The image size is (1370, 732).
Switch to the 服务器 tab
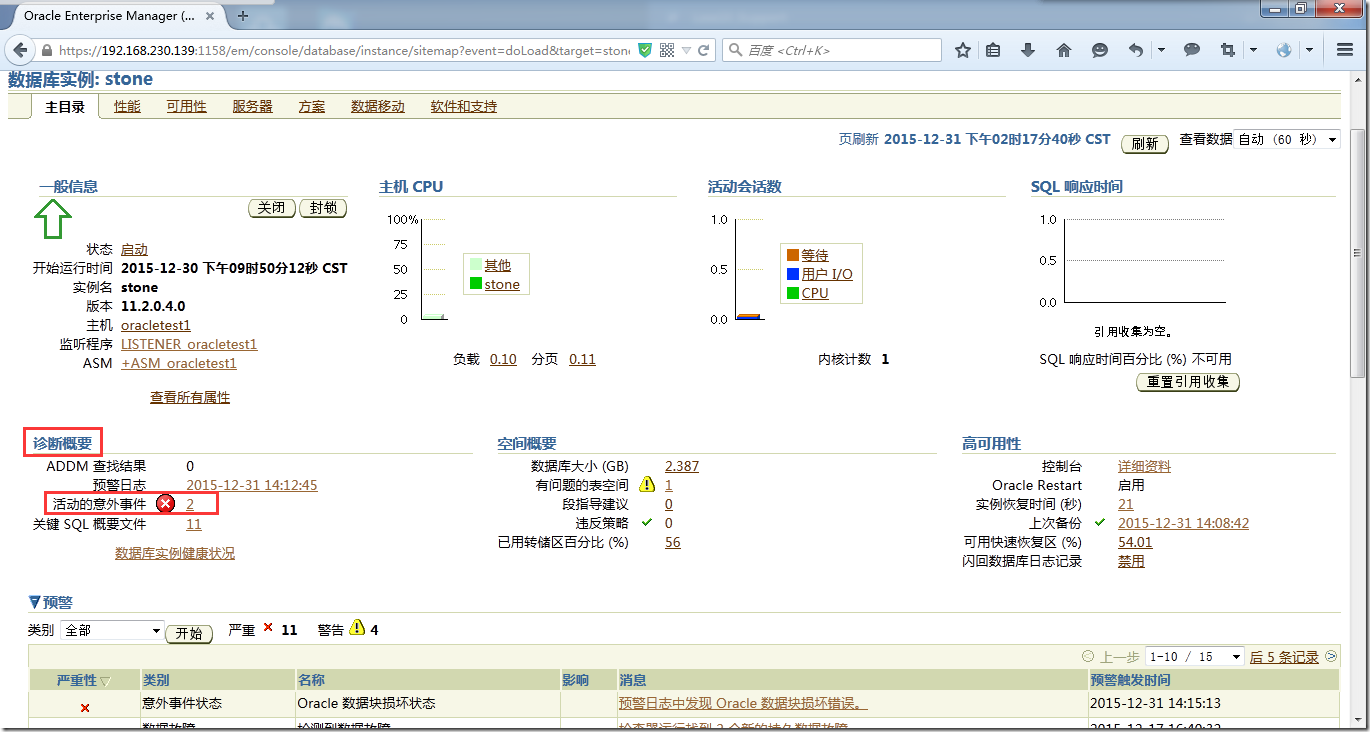tap(252, 106)
